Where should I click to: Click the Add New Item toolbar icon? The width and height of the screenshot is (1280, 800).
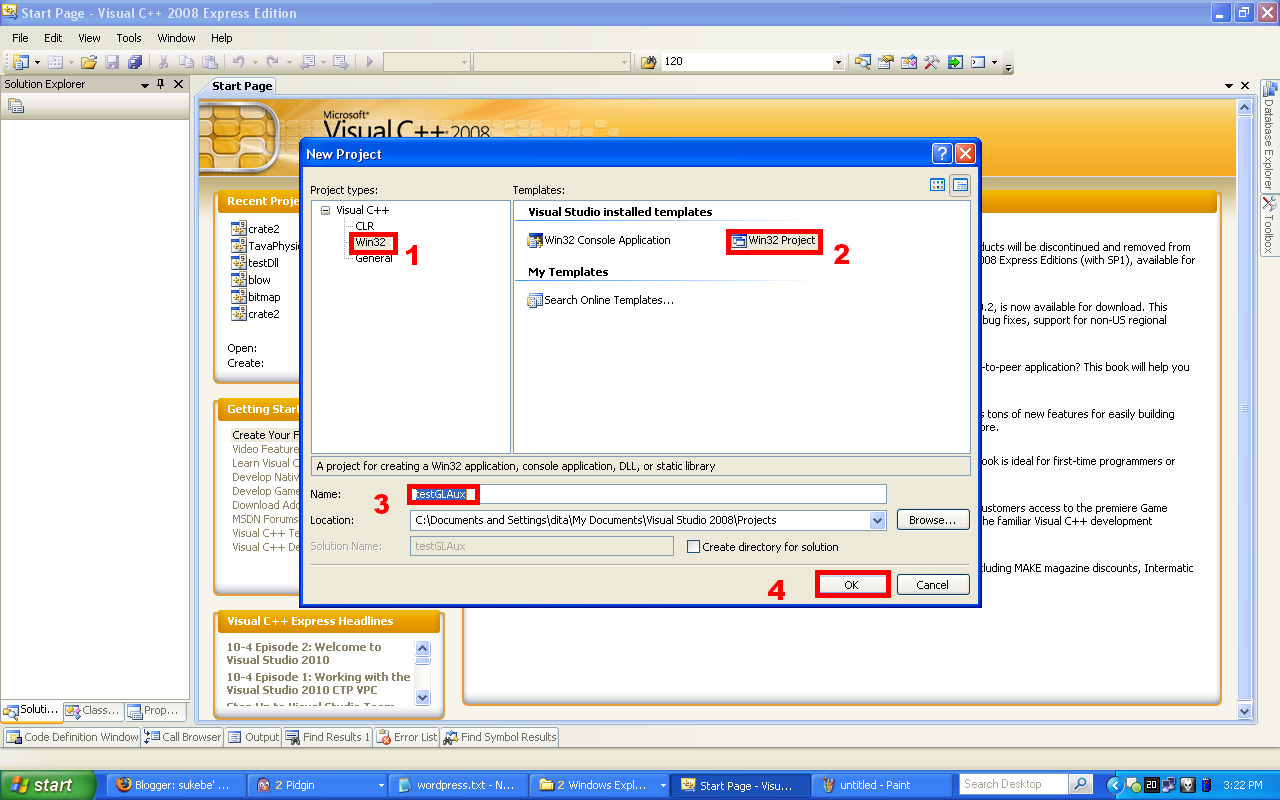[55, 62]
